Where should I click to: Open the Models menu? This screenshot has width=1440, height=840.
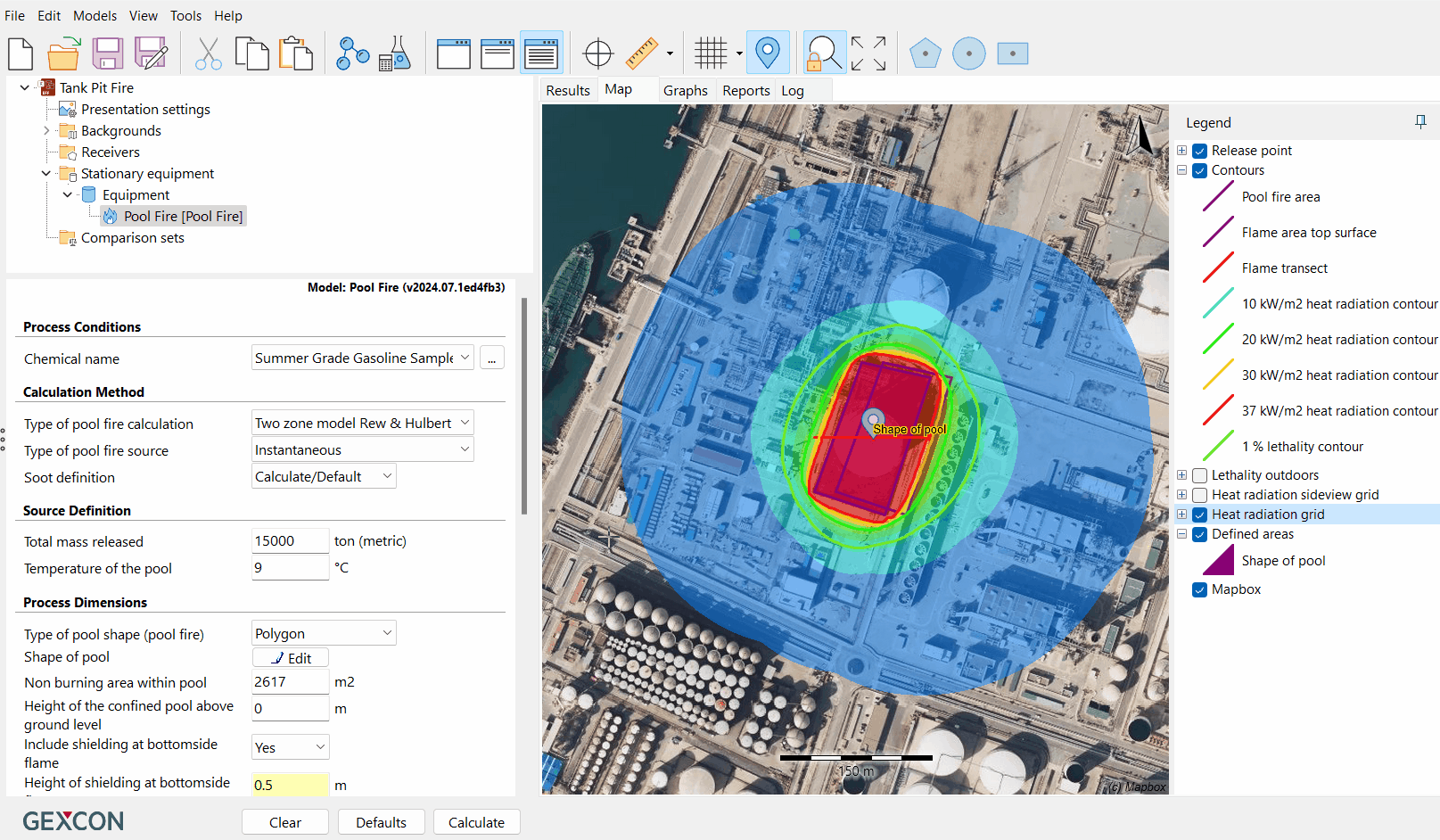95,16
